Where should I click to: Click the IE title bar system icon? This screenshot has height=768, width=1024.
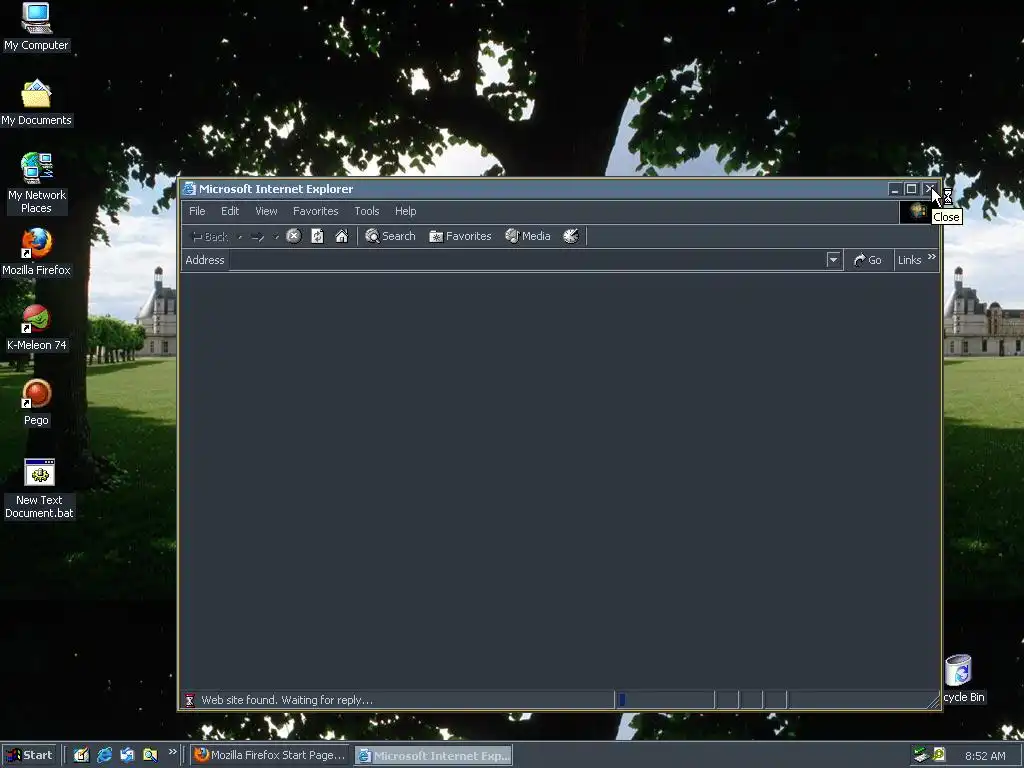[x=189, y=189]
